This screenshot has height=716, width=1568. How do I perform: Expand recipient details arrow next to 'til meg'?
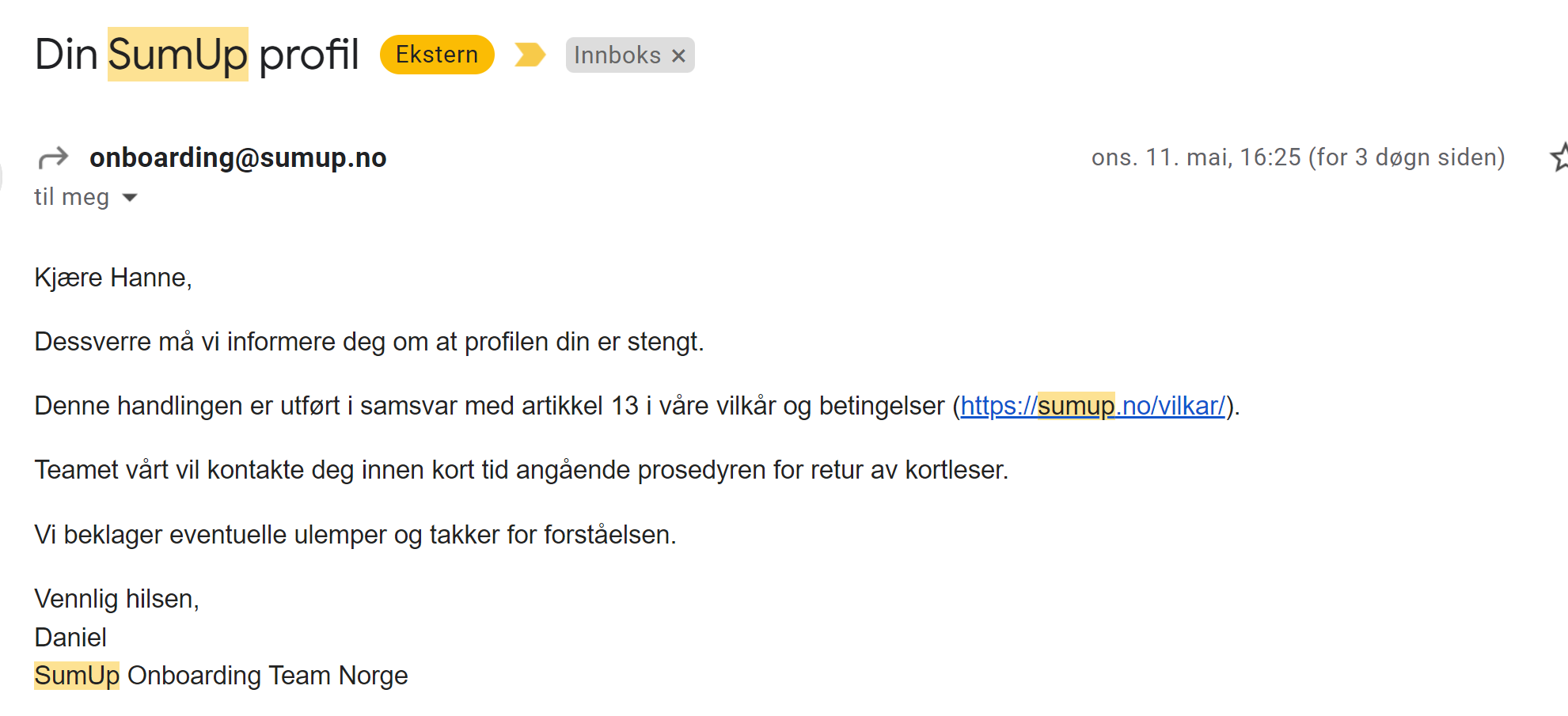pos(130,198)
